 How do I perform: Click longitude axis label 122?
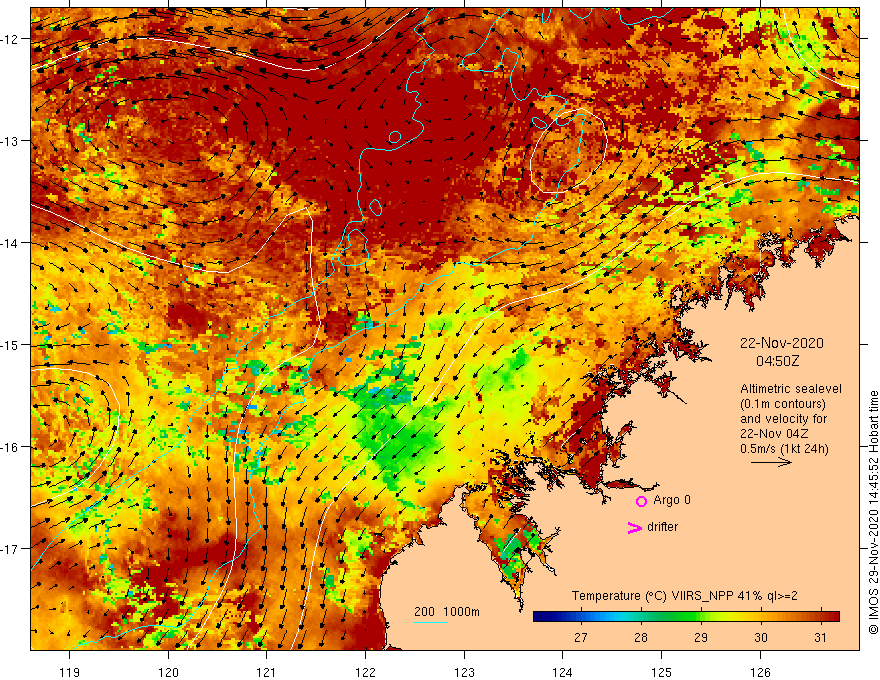coord(365,672)
